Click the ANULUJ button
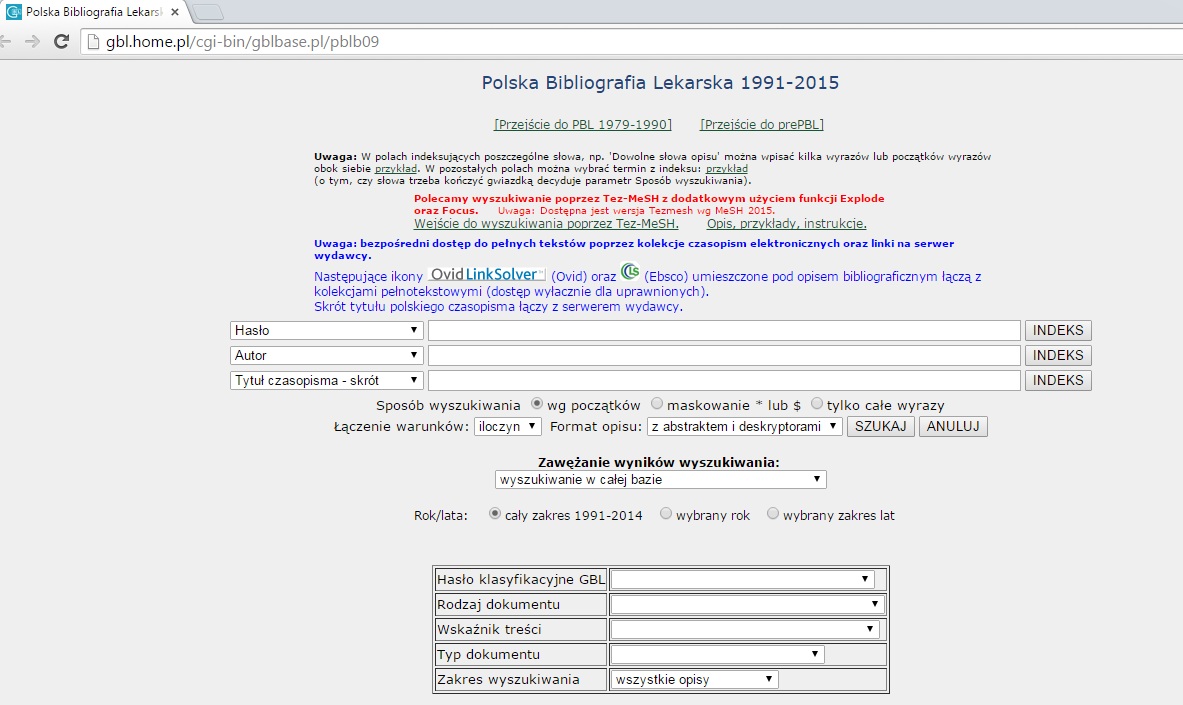Viewport: 1183px width, 705px height. pyautogui.click(x=953, y=426)
